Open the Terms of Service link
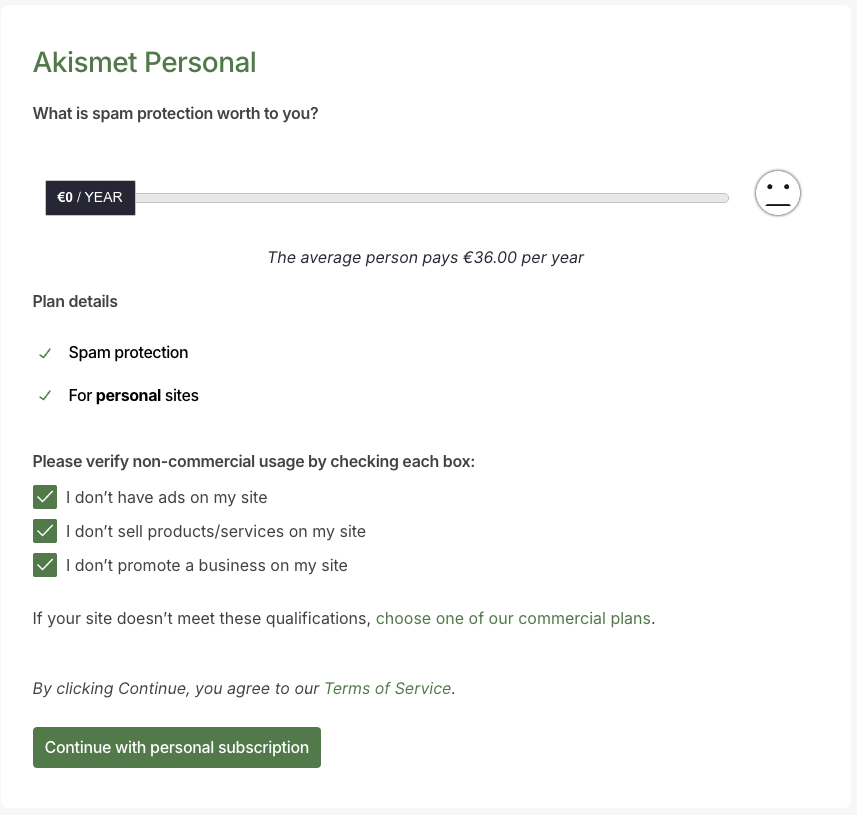The height and width of the screenshot is (815, 857). 387,688
